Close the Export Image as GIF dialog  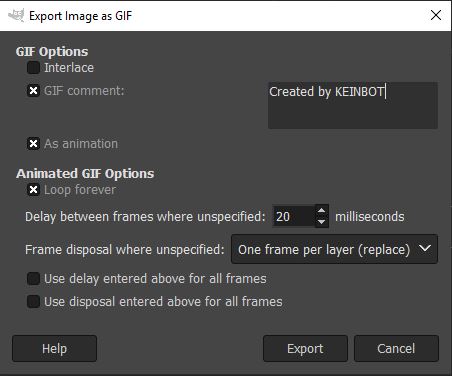point(436,15)
